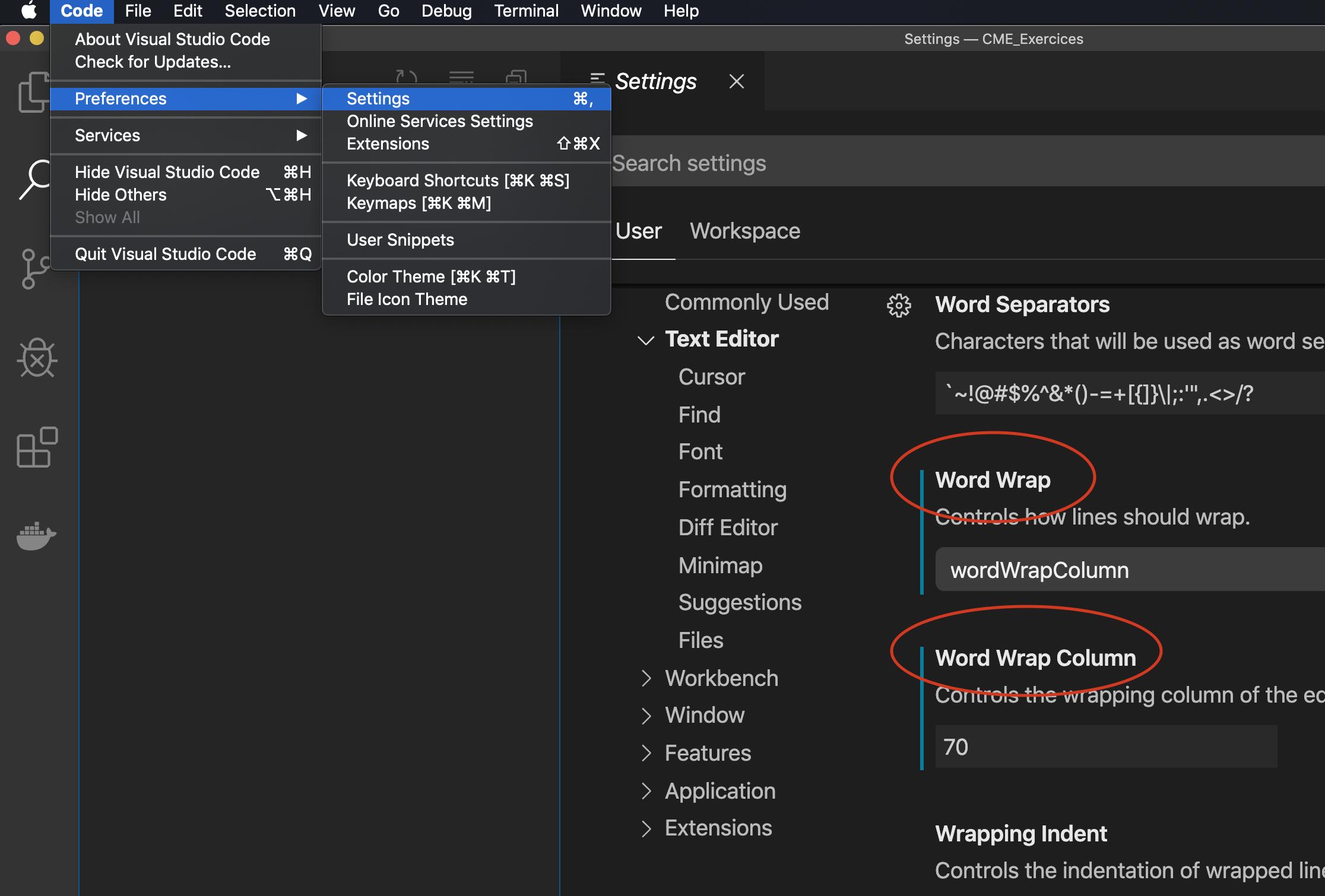
Task: Open Source Control branch icon
Action: pyautogui.click(x=36, y=269)
